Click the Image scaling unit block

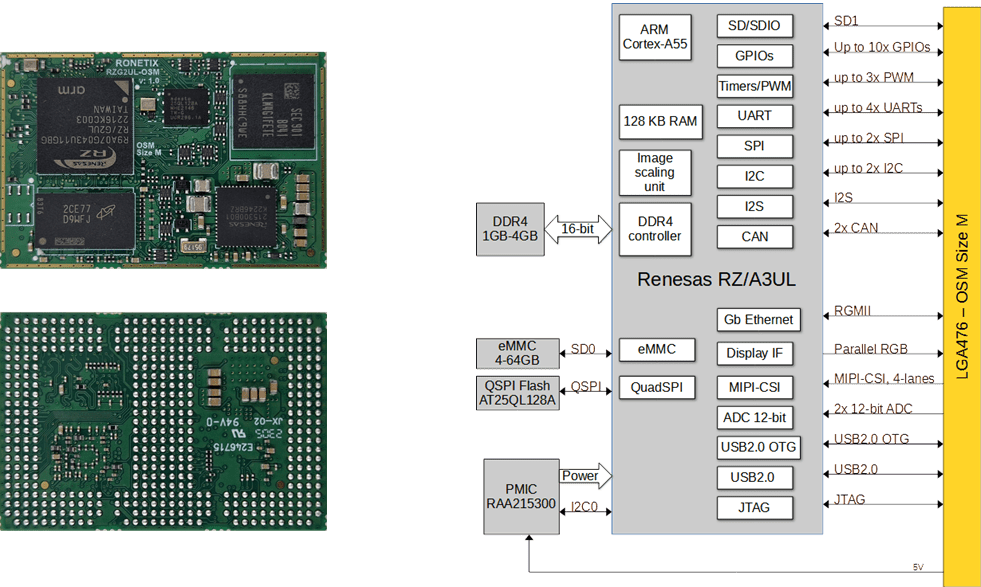(655, 172)
